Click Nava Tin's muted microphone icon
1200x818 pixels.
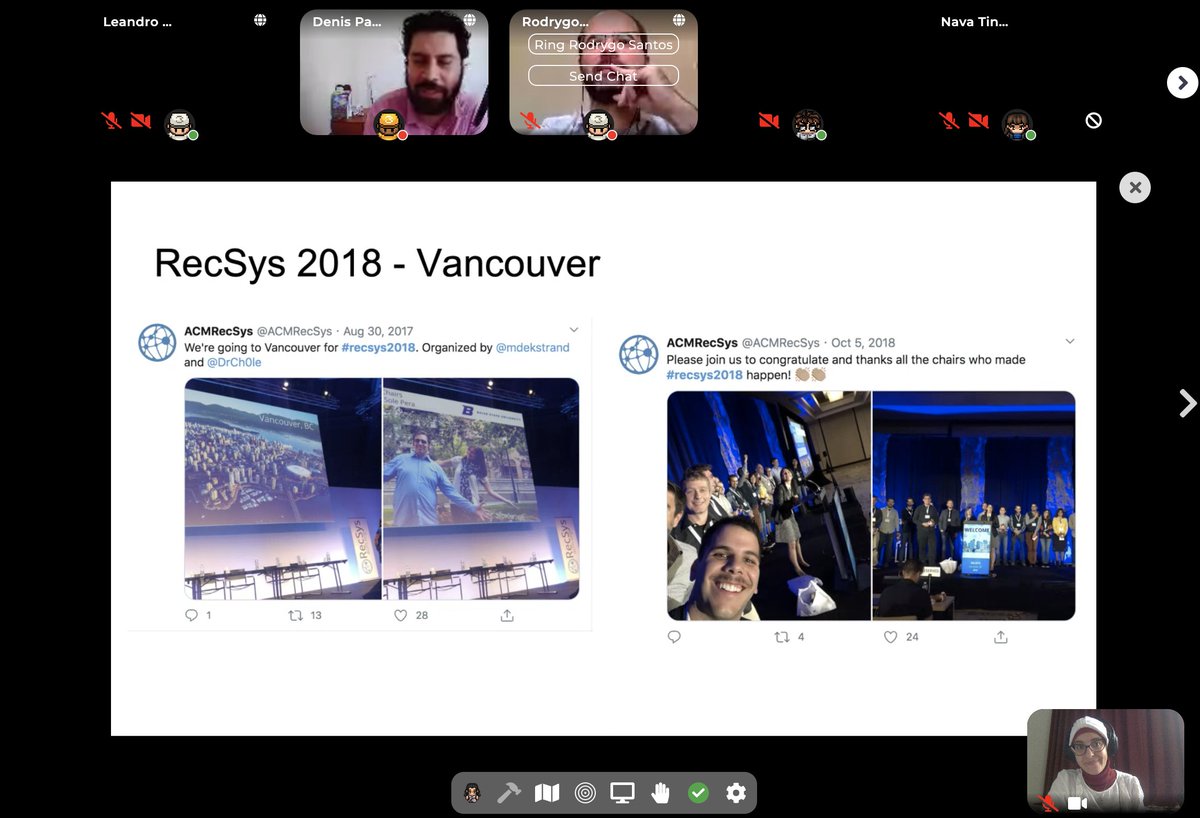(949, 121)
